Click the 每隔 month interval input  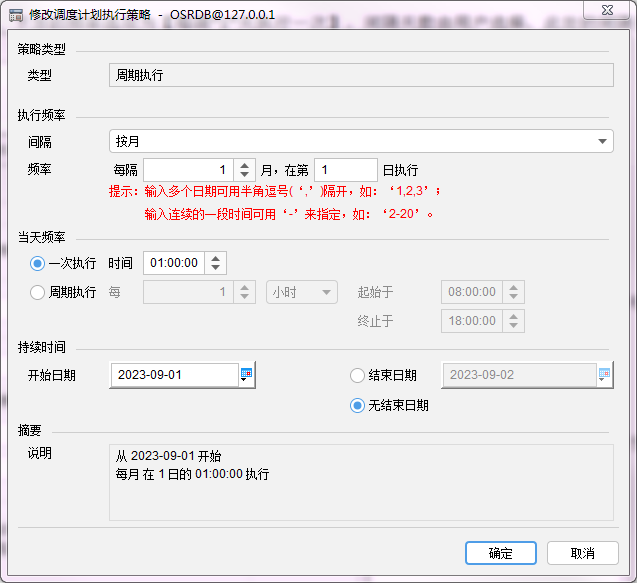pos(188,170)
